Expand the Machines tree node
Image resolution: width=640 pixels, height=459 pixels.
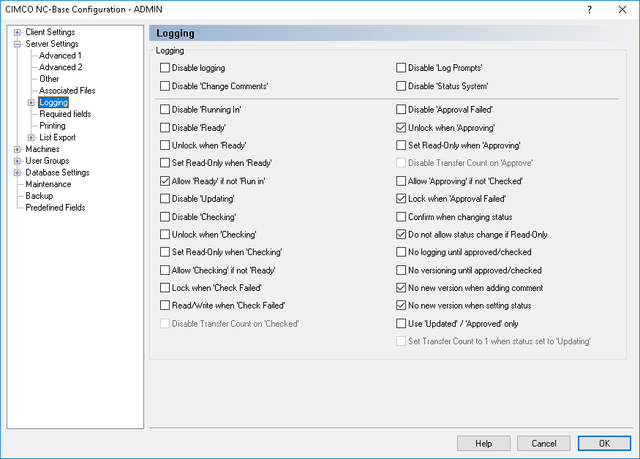tap(17, 149)
